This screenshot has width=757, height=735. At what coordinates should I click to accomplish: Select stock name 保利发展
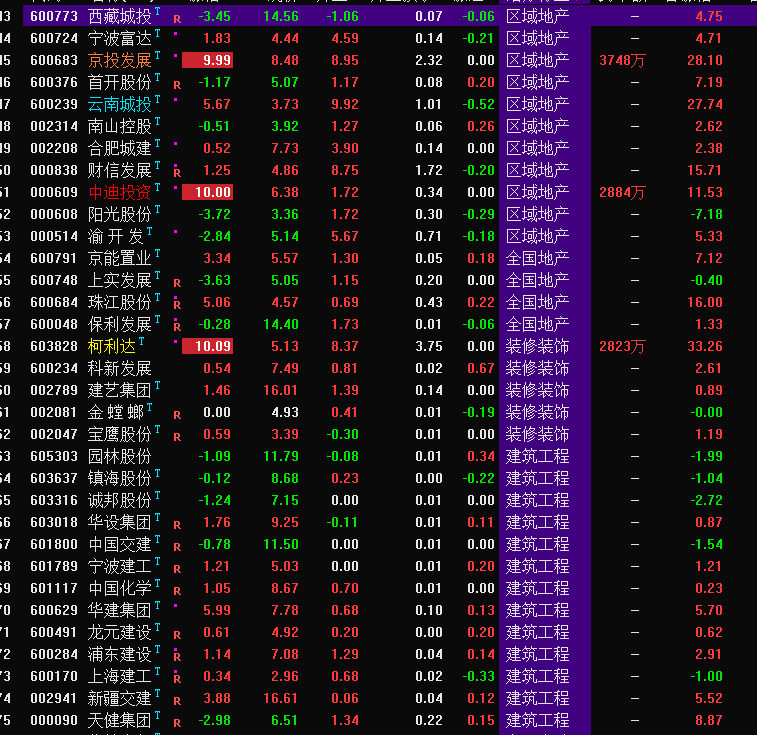point(120,324)
